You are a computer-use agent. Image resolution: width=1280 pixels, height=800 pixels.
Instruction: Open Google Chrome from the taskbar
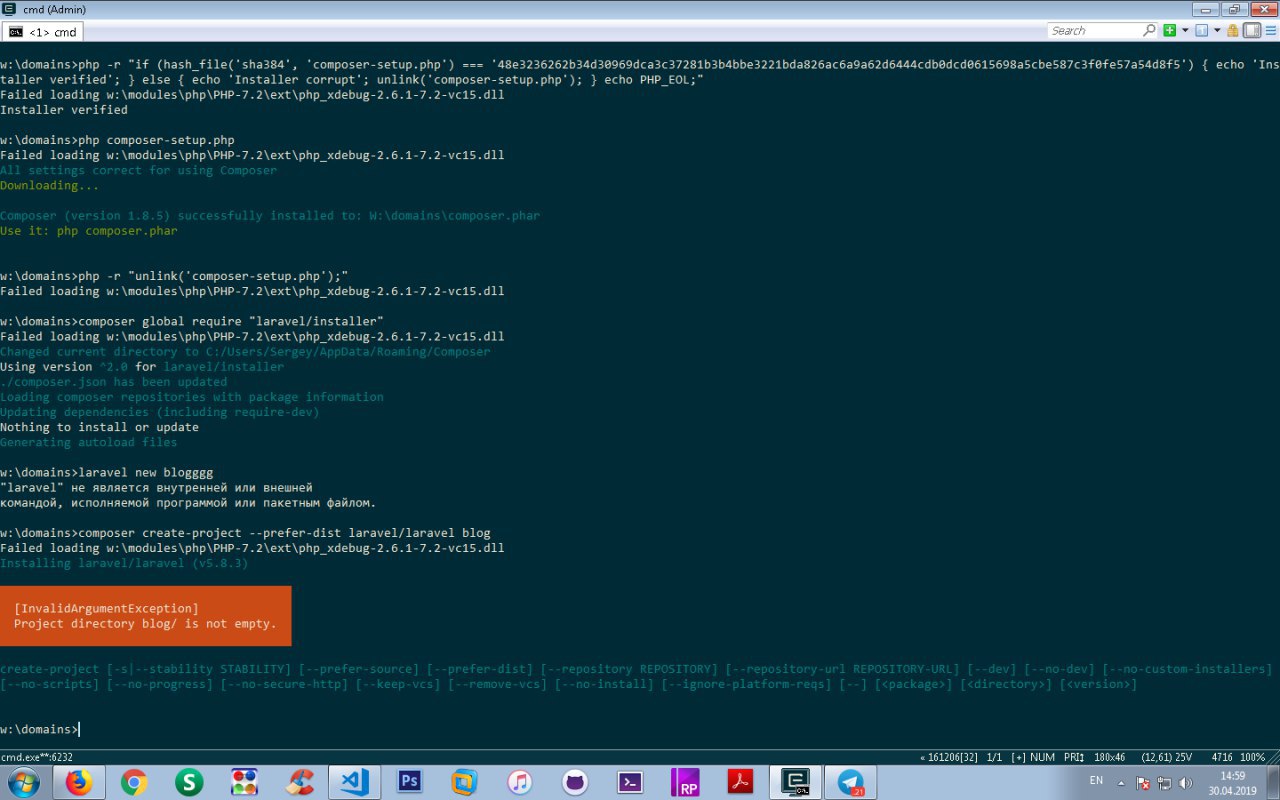(134, 782)
